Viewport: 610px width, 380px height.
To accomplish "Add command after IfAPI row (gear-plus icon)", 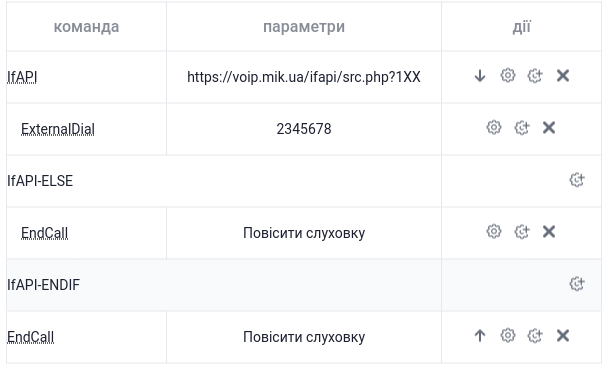I will tap(535, 75).
